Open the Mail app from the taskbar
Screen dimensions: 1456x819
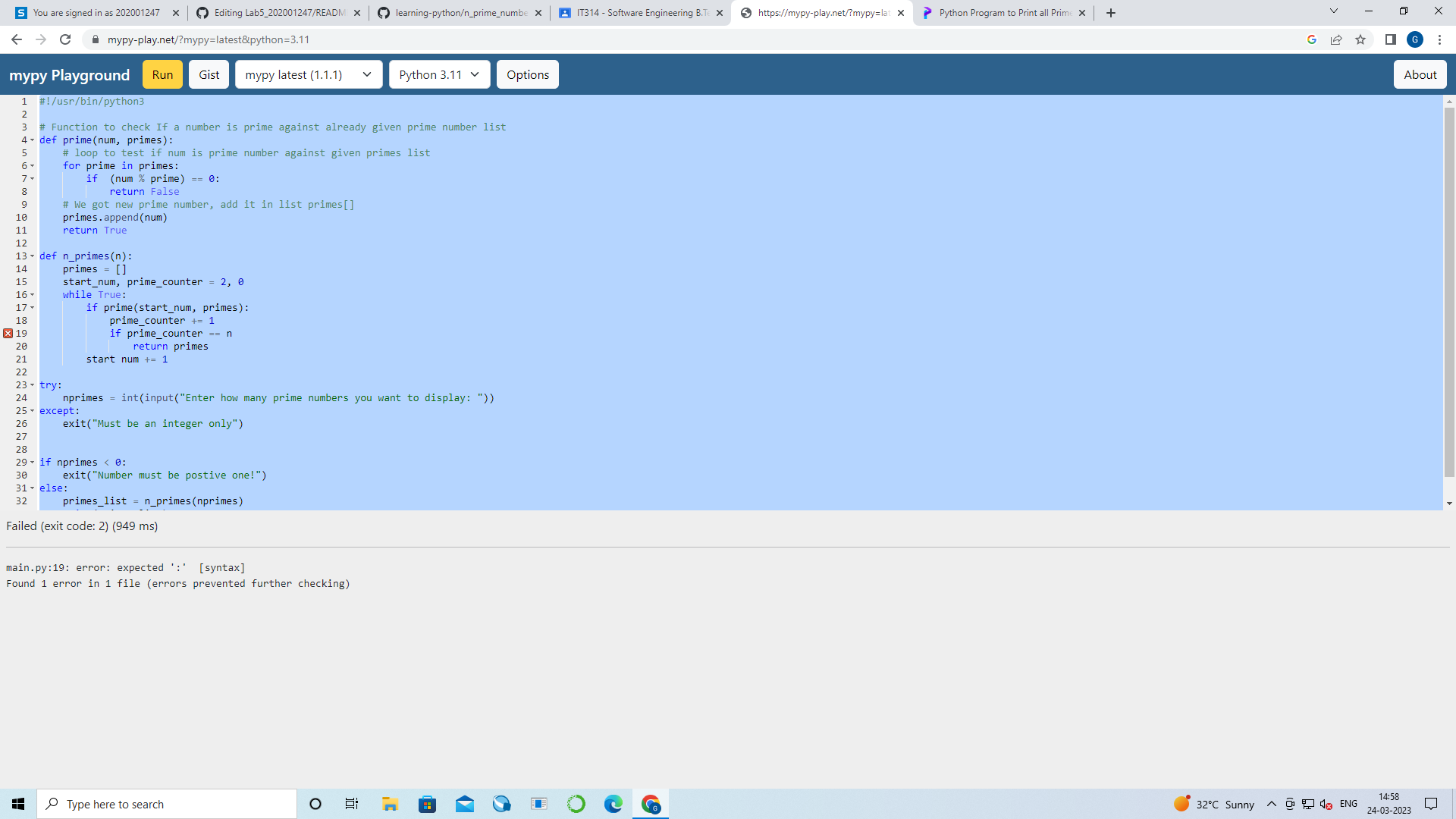pos(465,803)
